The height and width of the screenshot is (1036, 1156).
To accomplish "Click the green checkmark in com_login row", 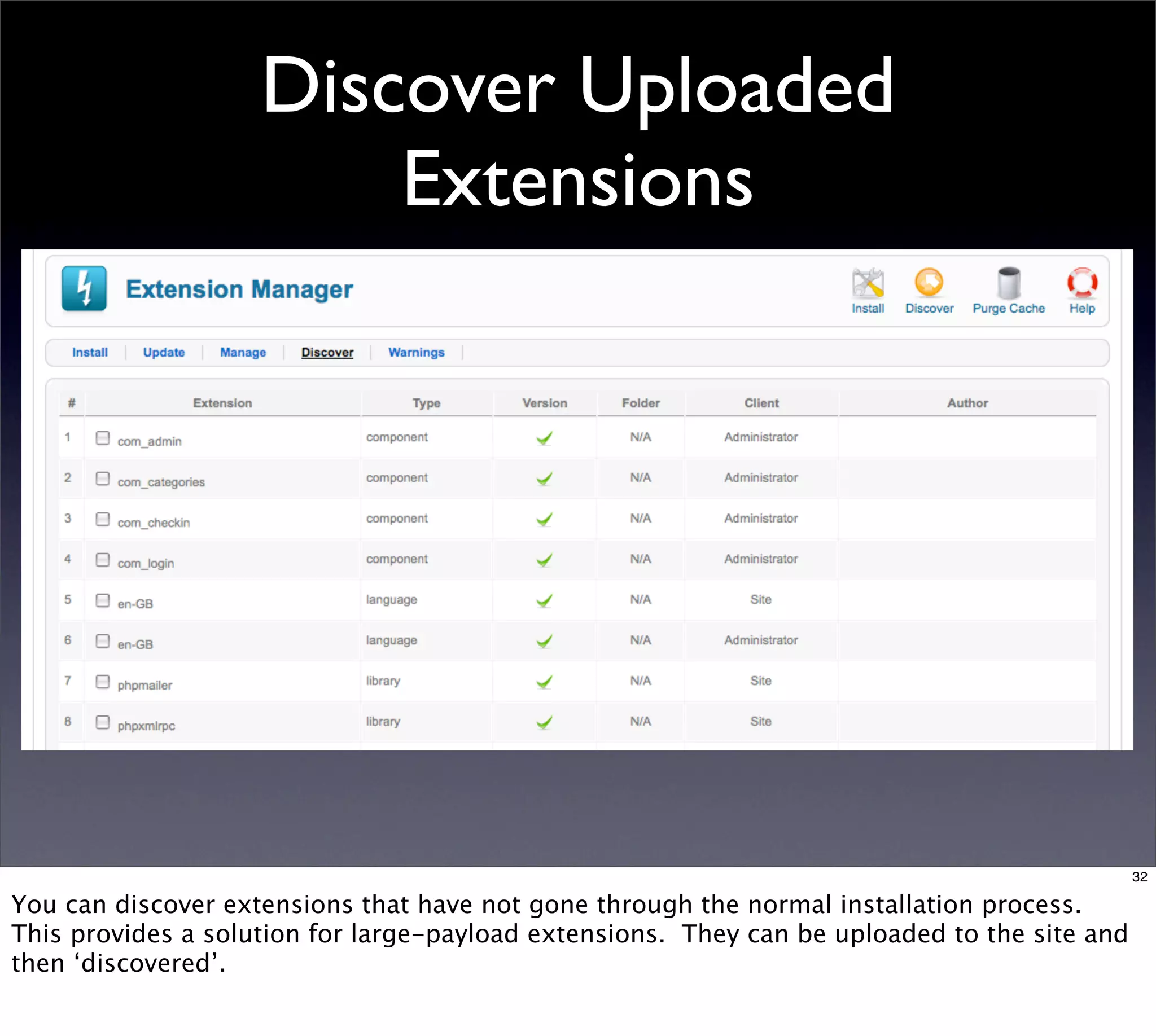I will point(544,560).
